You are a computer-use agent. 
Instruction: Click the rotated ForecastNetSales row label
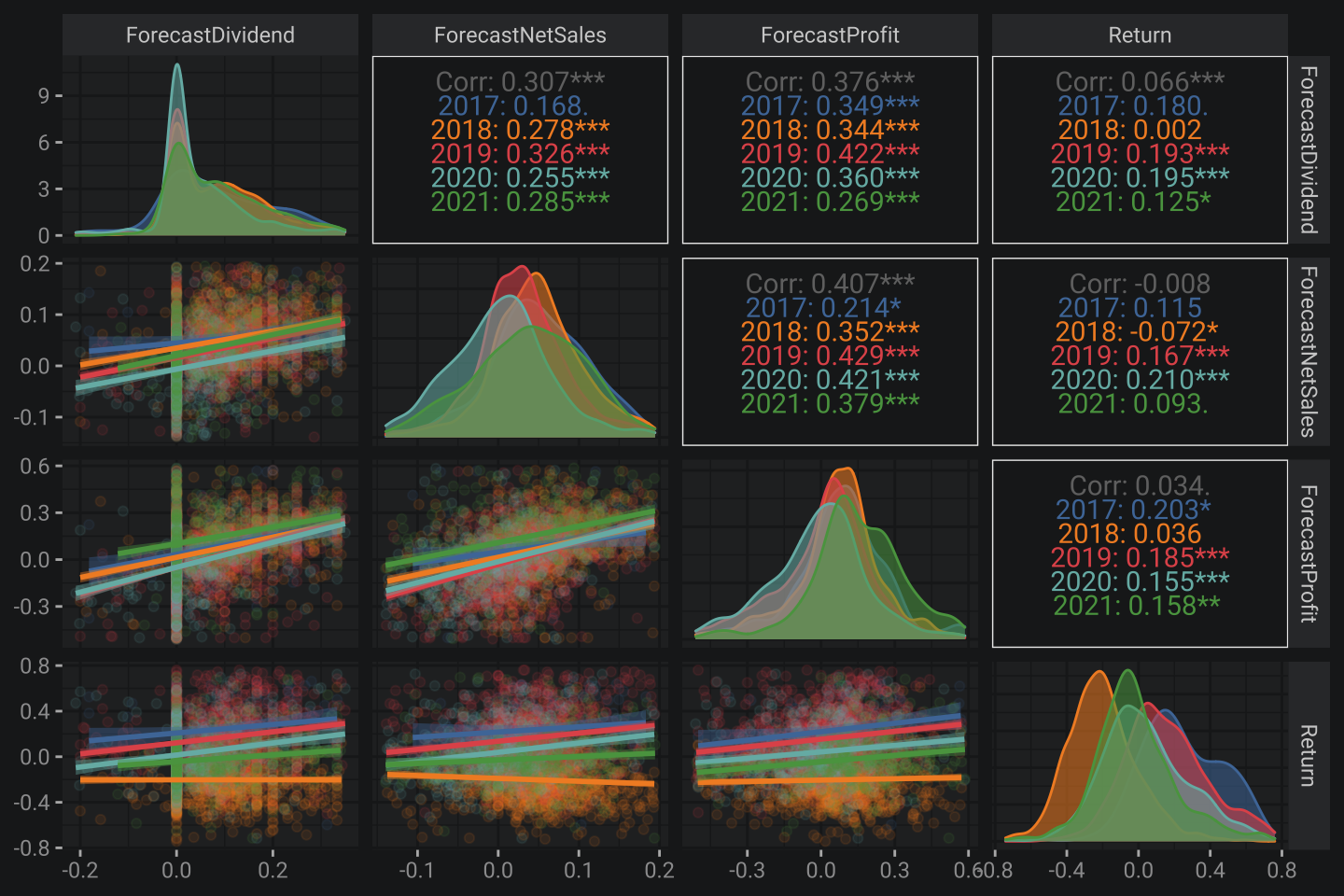[x=1309, y=352]
